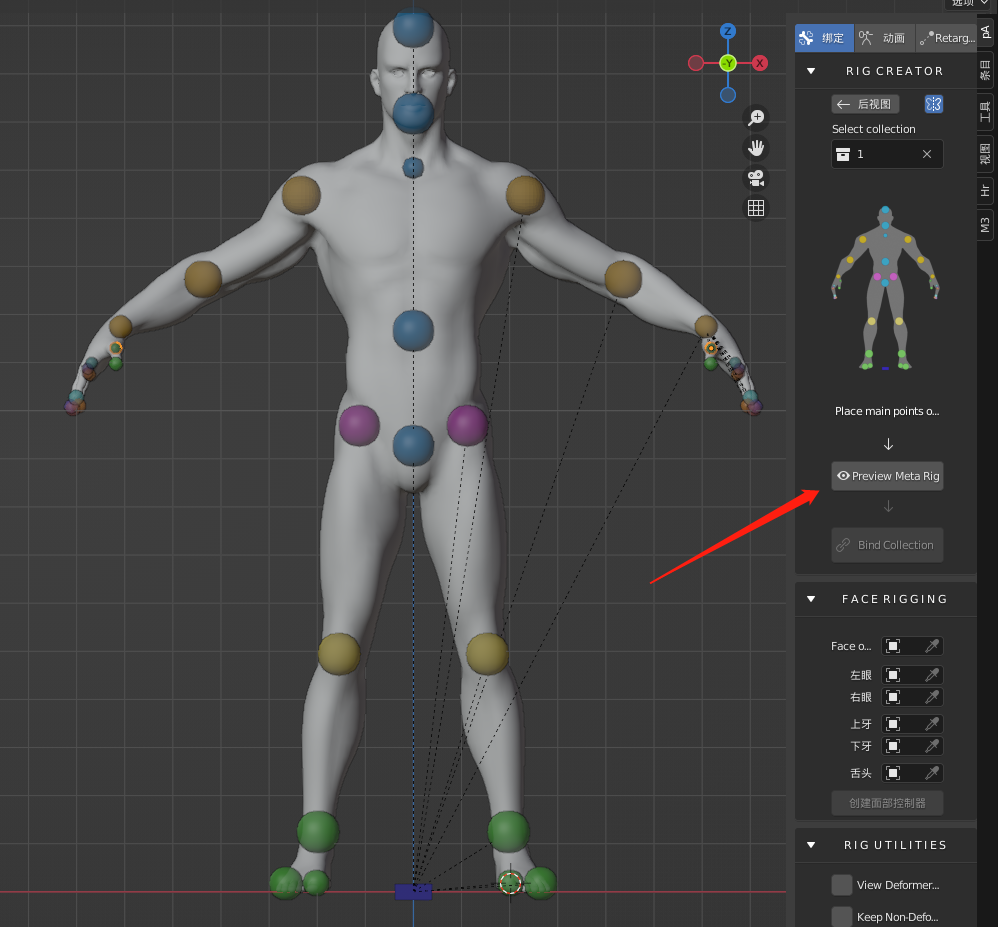Select the yellow shoulder marker on screen right
The width and height of the screenshot is (998, 927).
[x=525, y=195]
